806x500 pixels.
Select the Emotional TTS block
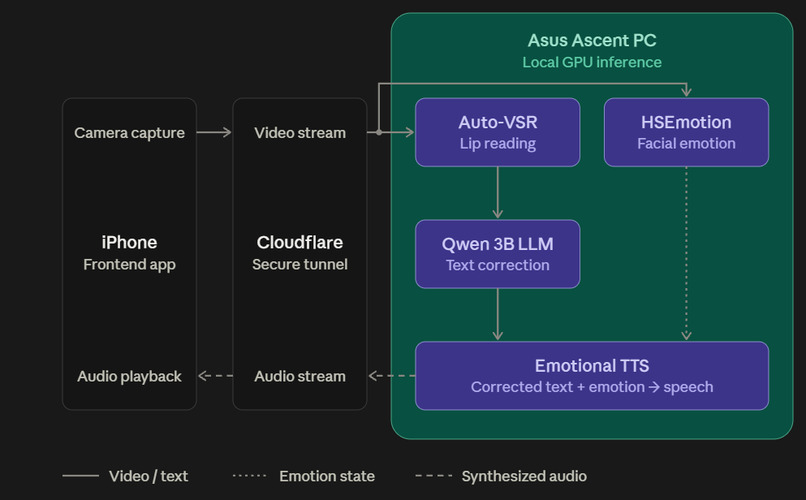(x=592, y=376)
